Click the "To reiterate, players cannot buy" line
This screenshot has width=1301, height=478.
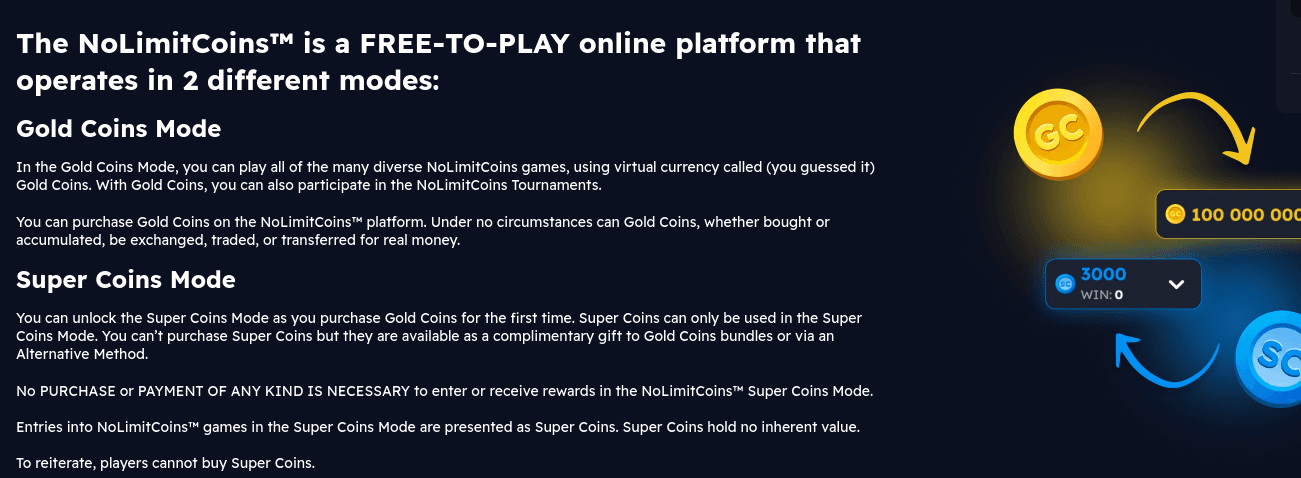click(165, 463)
